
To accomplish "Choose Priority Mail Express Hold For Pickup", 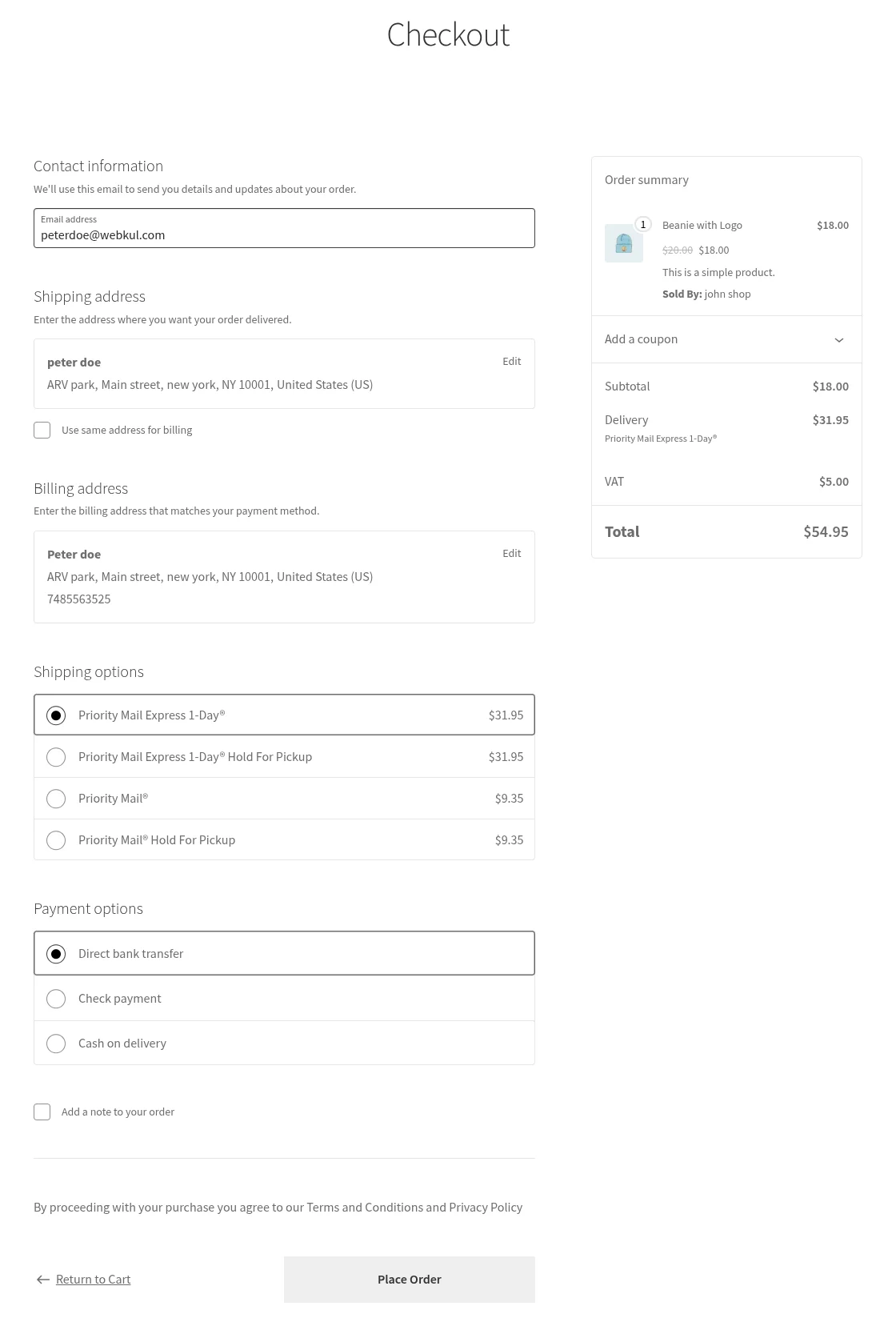I will 56,757.
